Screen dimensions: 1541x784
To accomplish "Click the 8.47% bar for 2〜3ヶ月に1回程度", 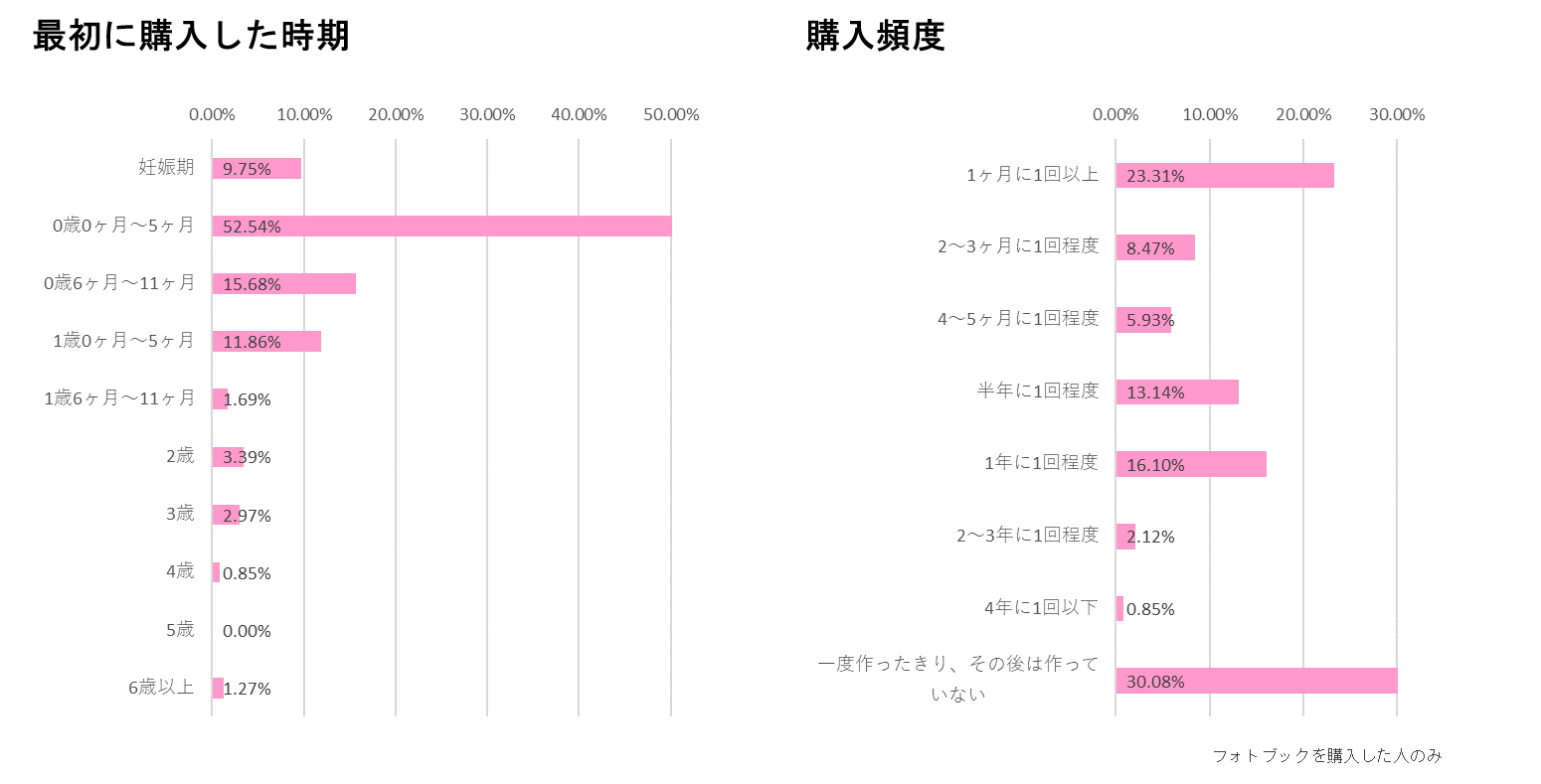I will point(1154,247).
